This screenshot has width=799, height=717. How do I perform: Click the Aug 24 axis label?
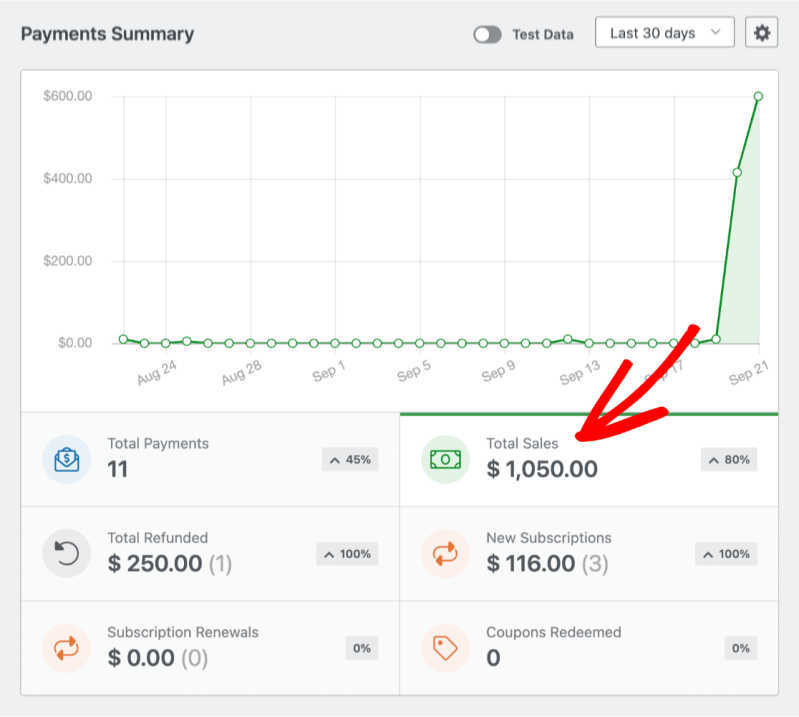pyautogui.click(x=156, y=373)
